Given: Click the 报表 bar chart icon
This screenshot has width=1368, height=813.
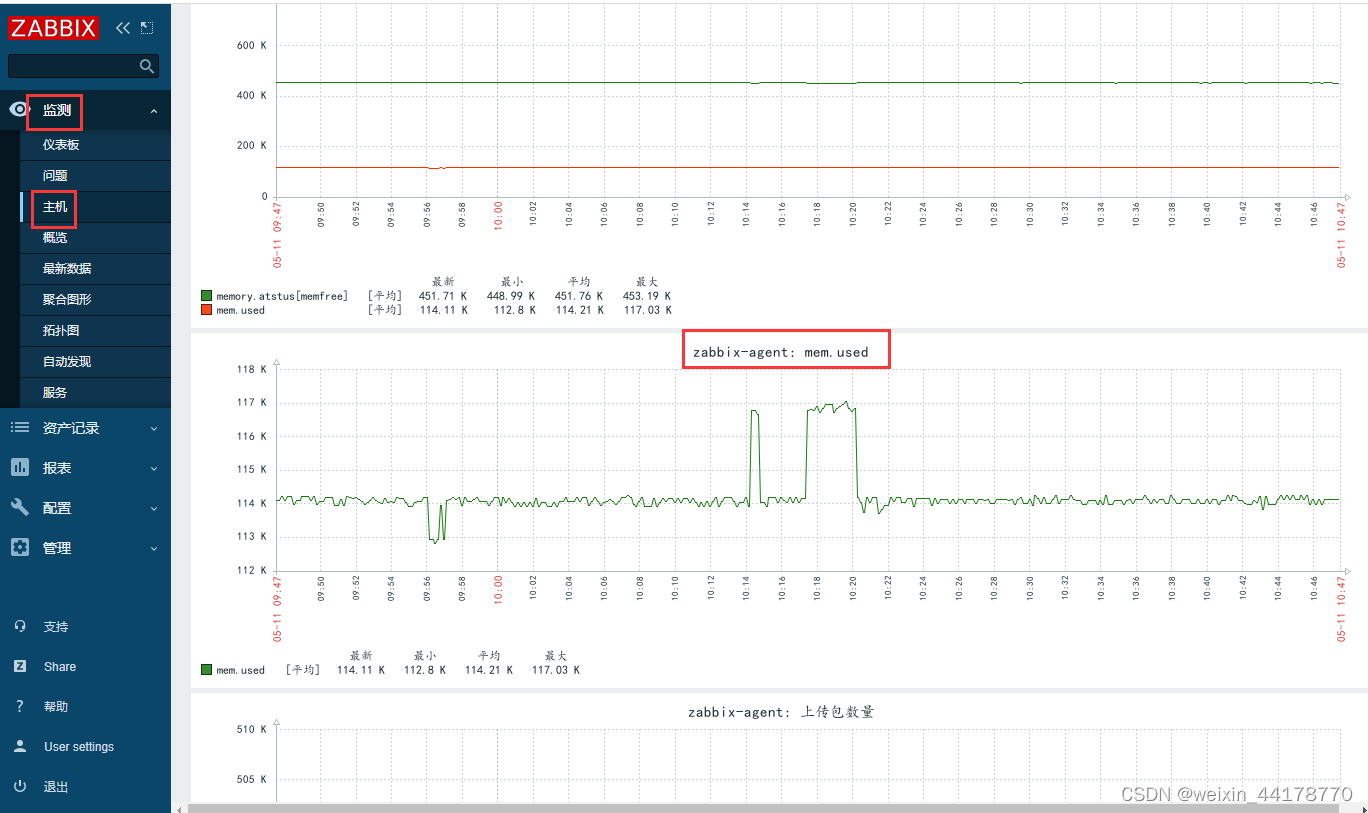Looking at the screenshot, I should tap(19, 467).
